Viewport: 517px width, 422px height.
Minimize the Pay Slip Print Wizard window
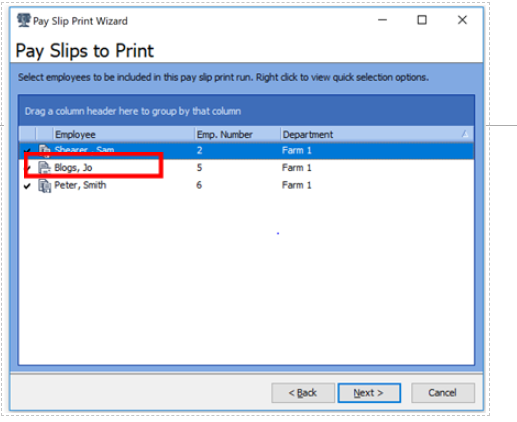tap(382, 20)
